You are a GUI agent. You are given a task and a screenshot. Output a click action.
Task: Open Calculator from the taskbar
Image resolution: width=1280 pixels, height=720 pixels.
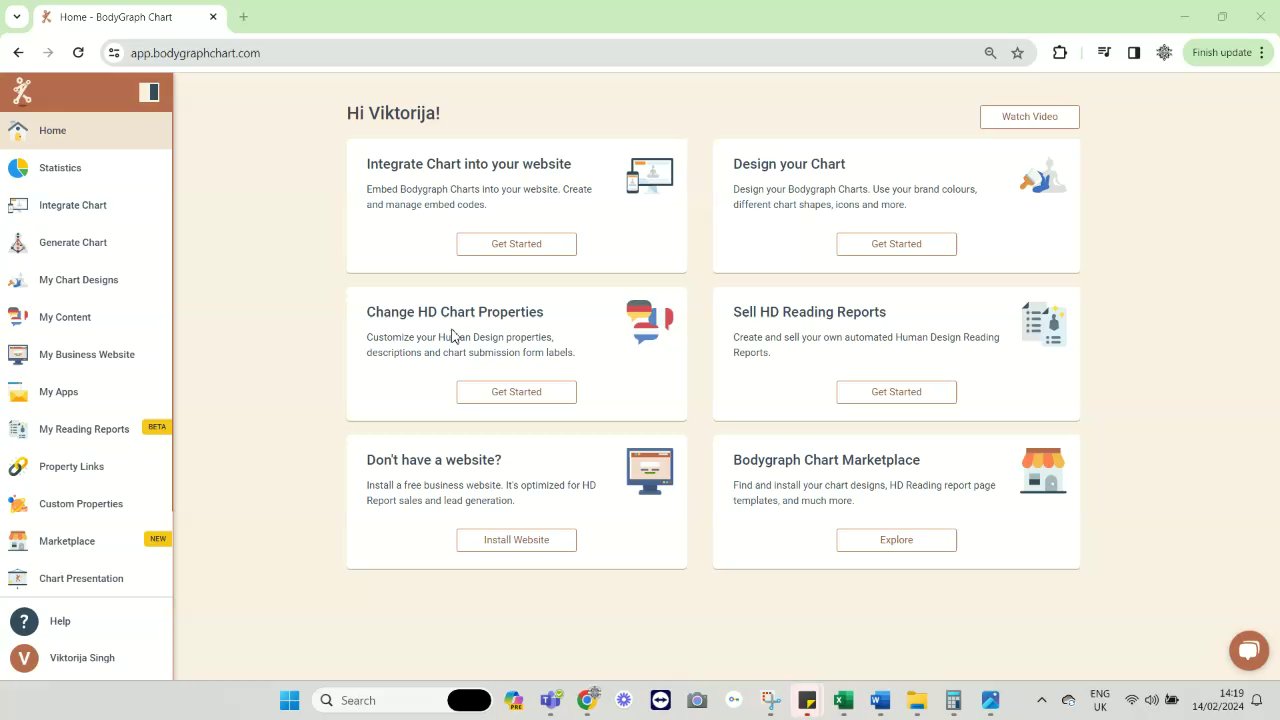click(953, 701)
